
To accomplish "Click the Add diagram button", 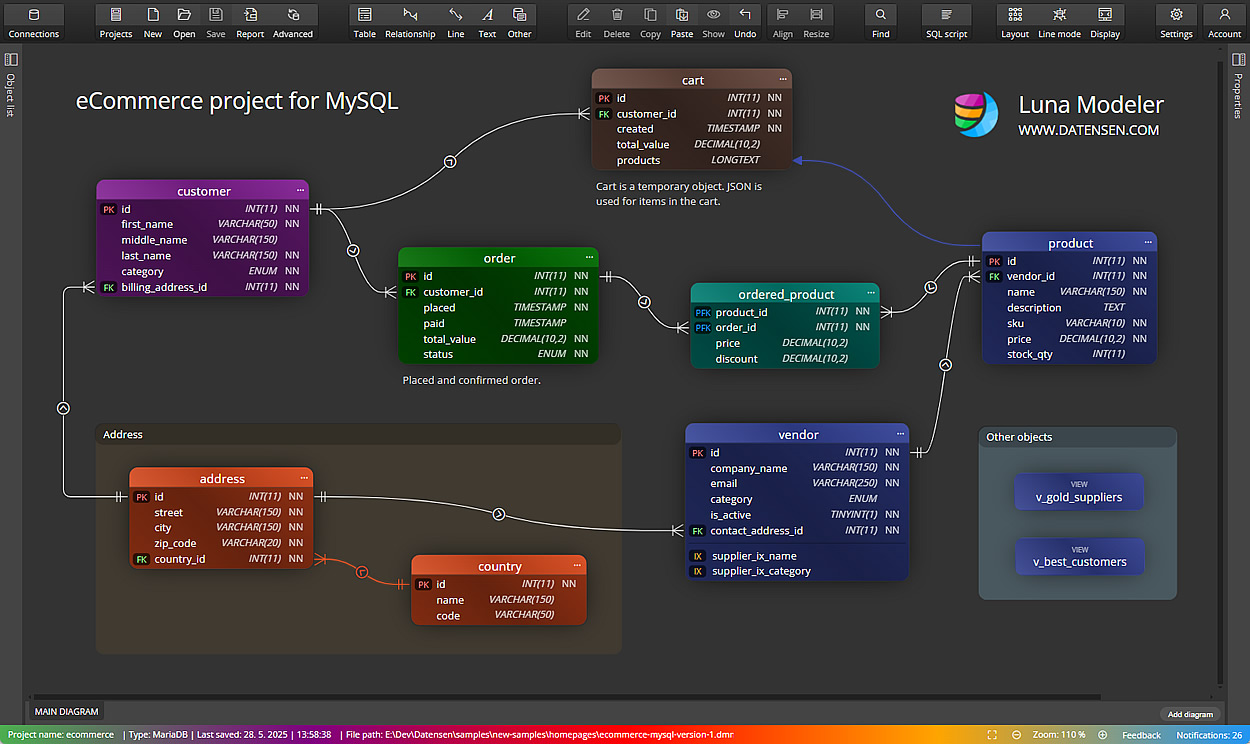I will click(1190, 714).
